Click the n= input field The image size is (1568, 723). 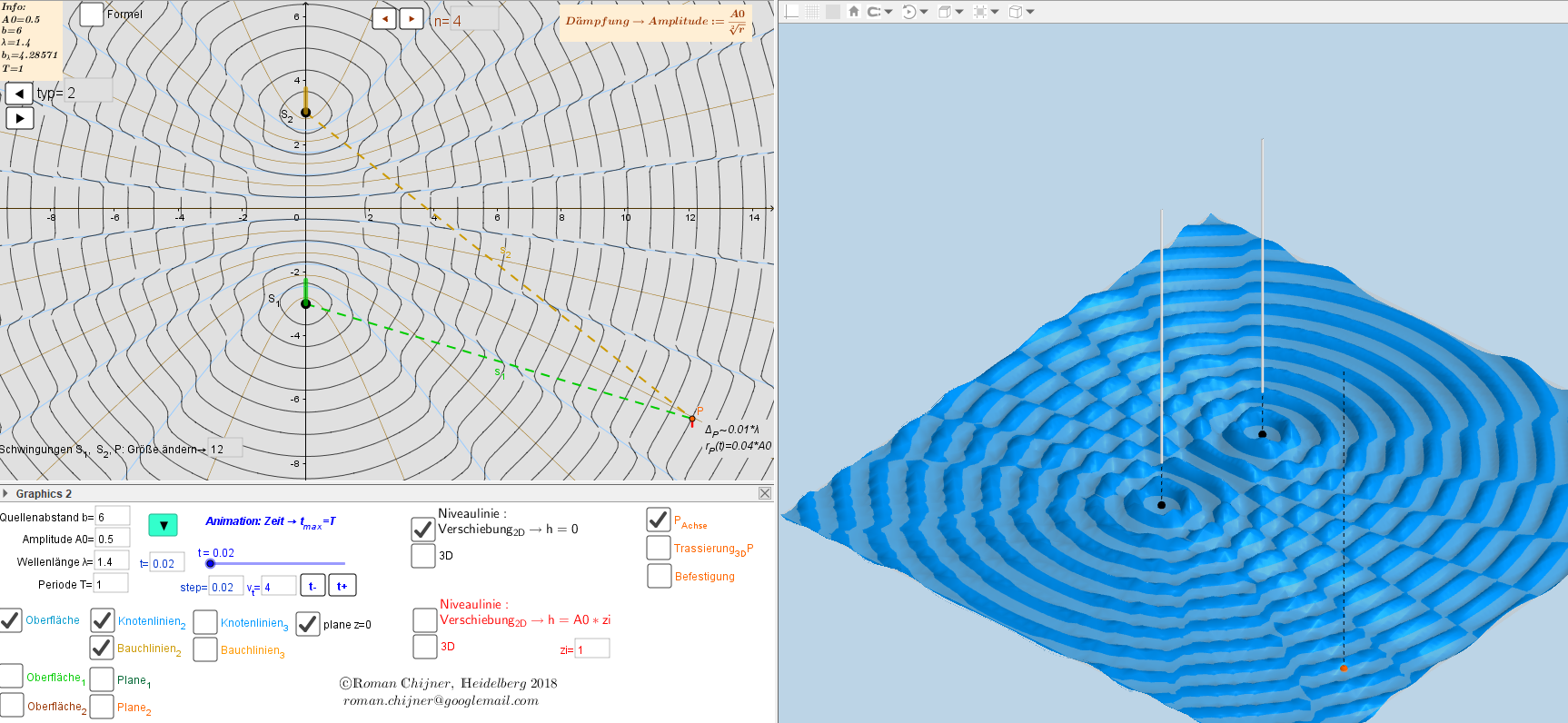(x=474, y=20)
